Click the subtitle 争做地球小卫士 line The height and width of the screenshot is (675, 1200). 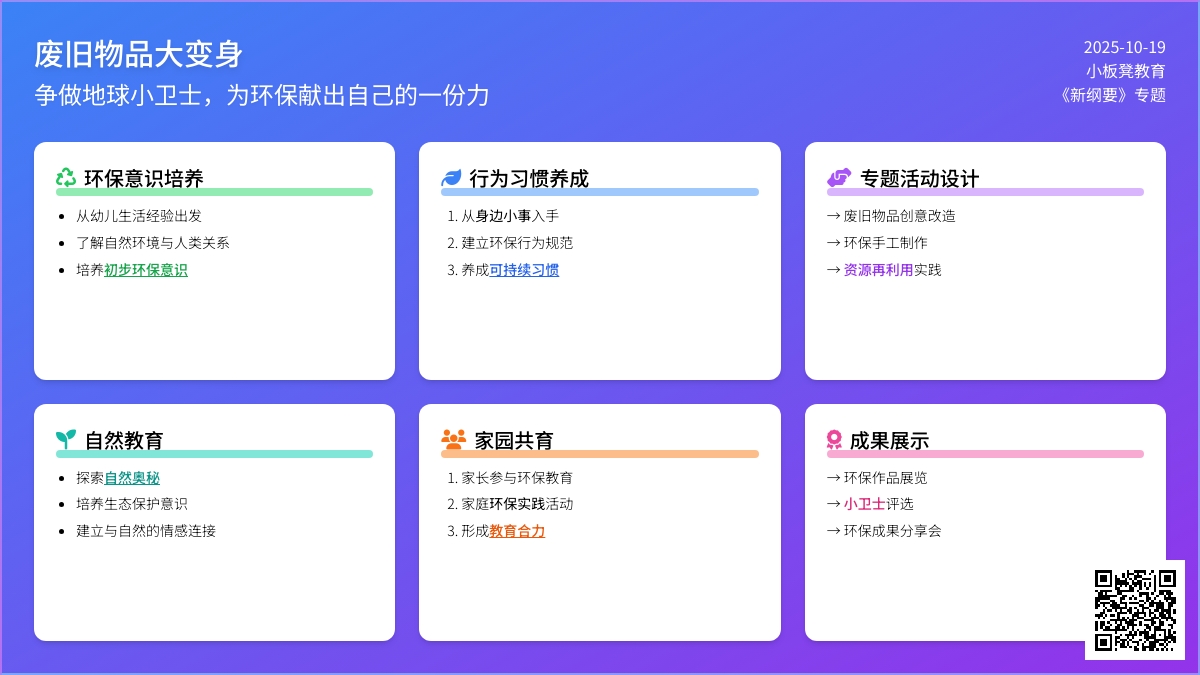coord(262,95)
